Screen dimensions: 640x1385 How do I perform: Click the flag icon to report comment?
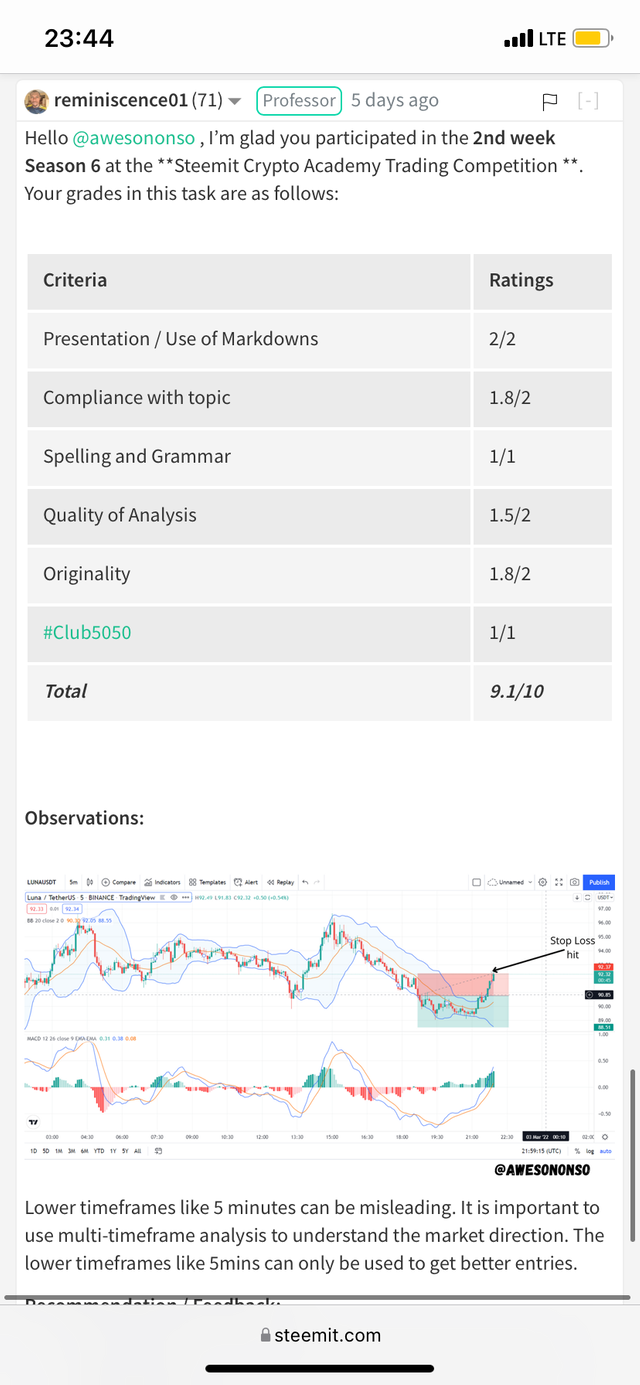549,101
